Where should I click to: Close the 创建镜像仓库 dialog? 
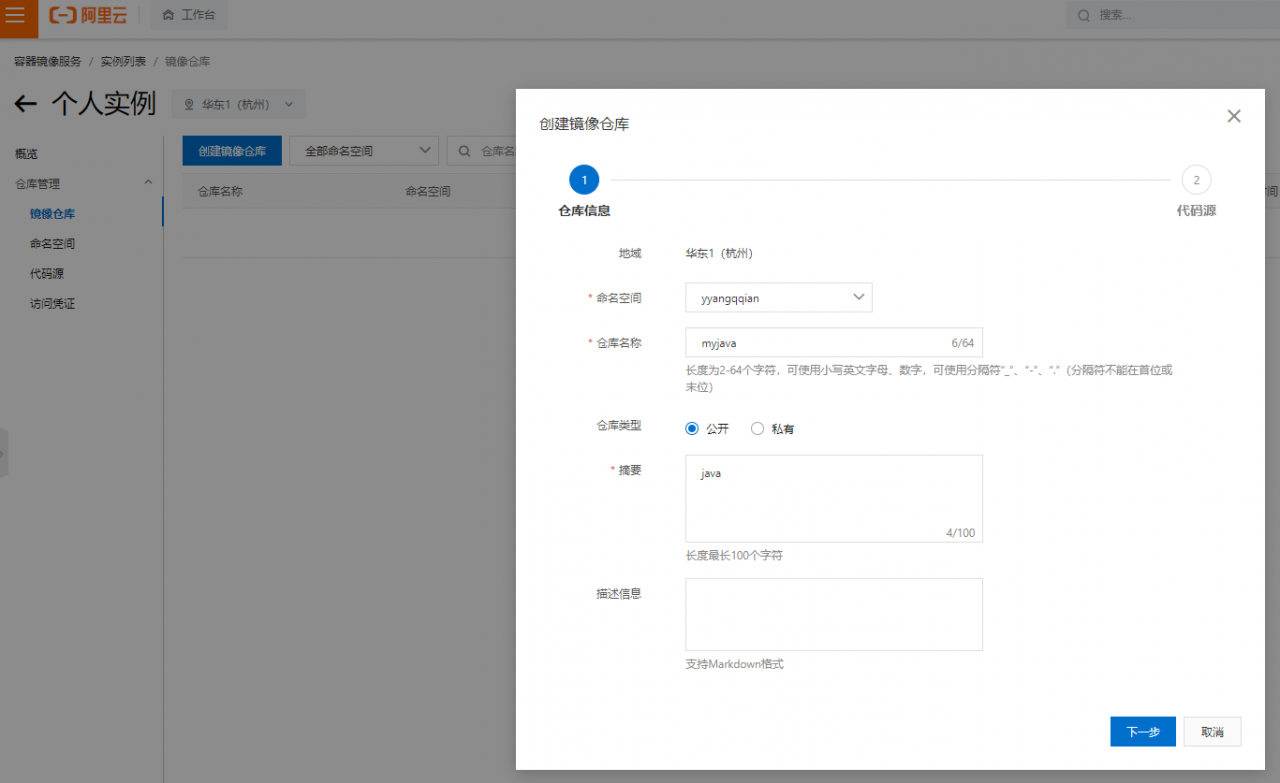tap(1233, 115)
